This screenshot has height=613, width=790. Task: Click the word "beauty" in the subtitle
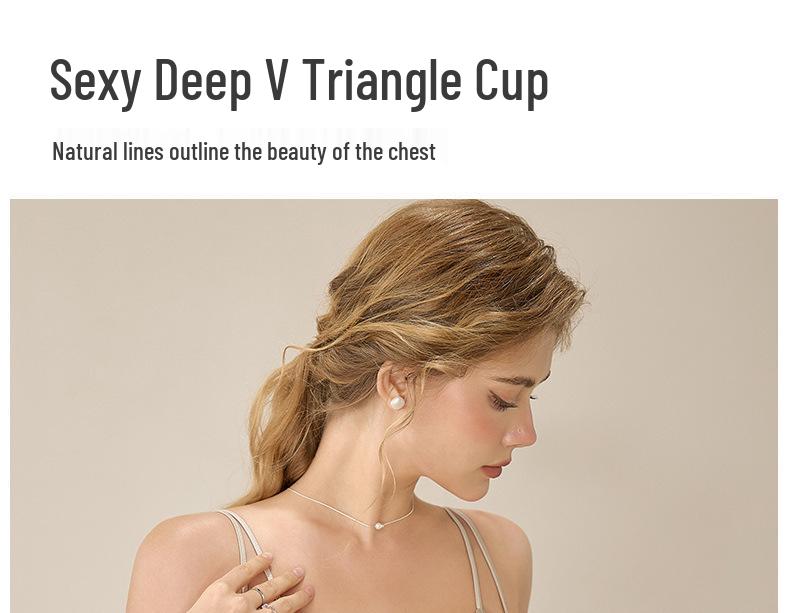(x=297, y=152)
